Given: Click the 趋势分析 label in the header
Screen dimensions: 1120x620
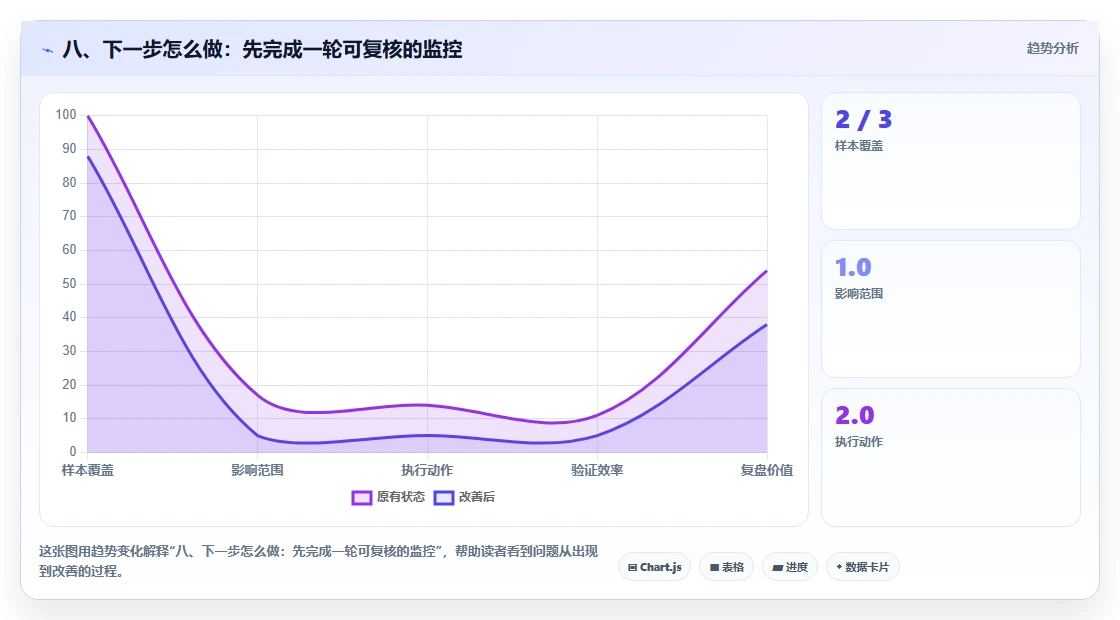Looking at the screenshot, I should click(1052, 49).
